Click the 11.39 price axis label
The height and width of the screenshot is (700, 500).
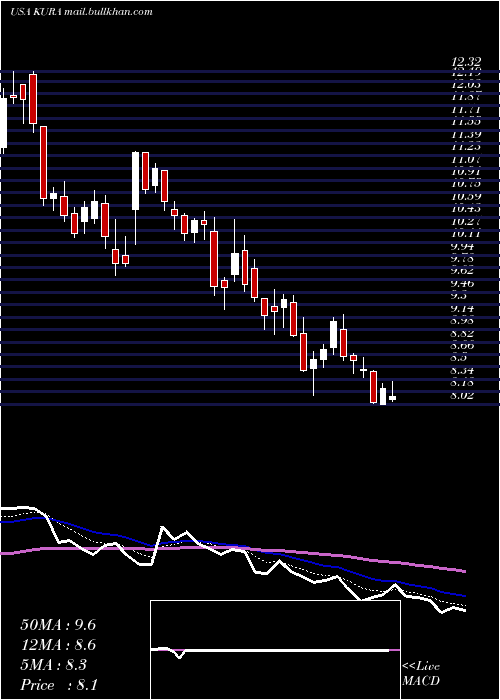tap(466, 135)
